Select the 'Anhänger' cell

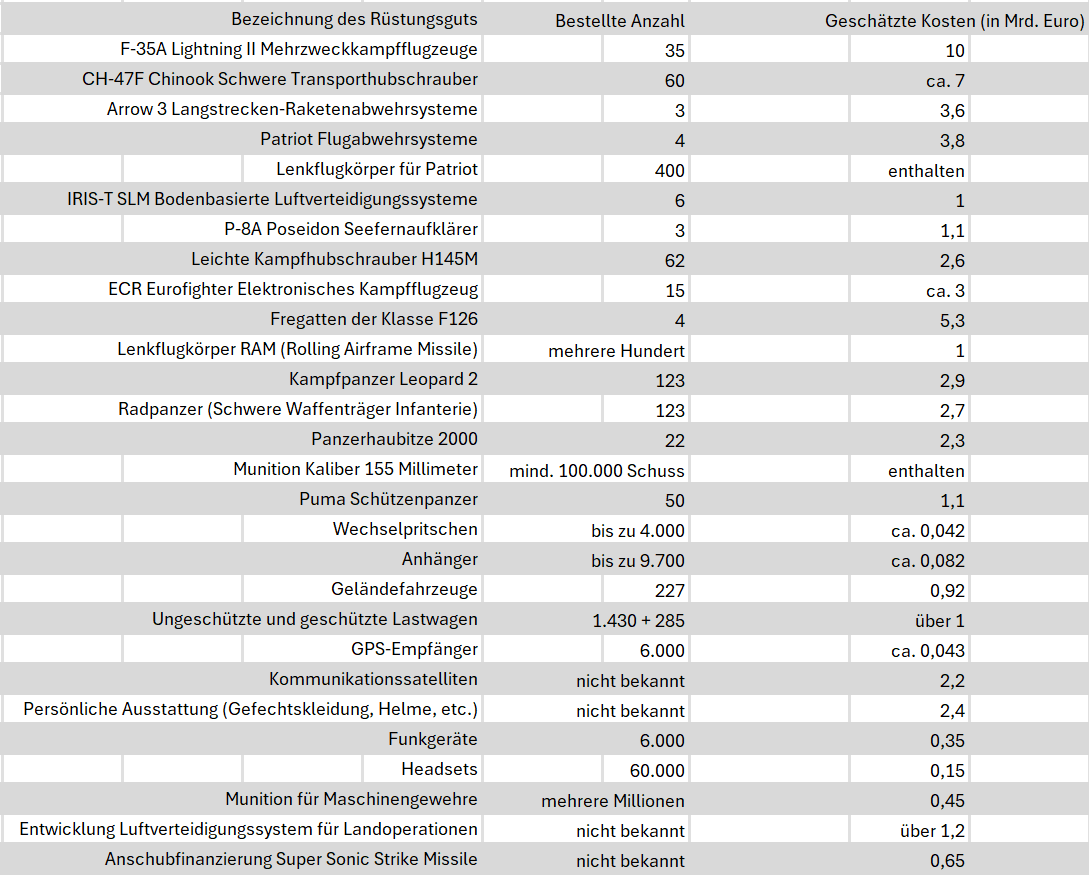click(440, 559)
